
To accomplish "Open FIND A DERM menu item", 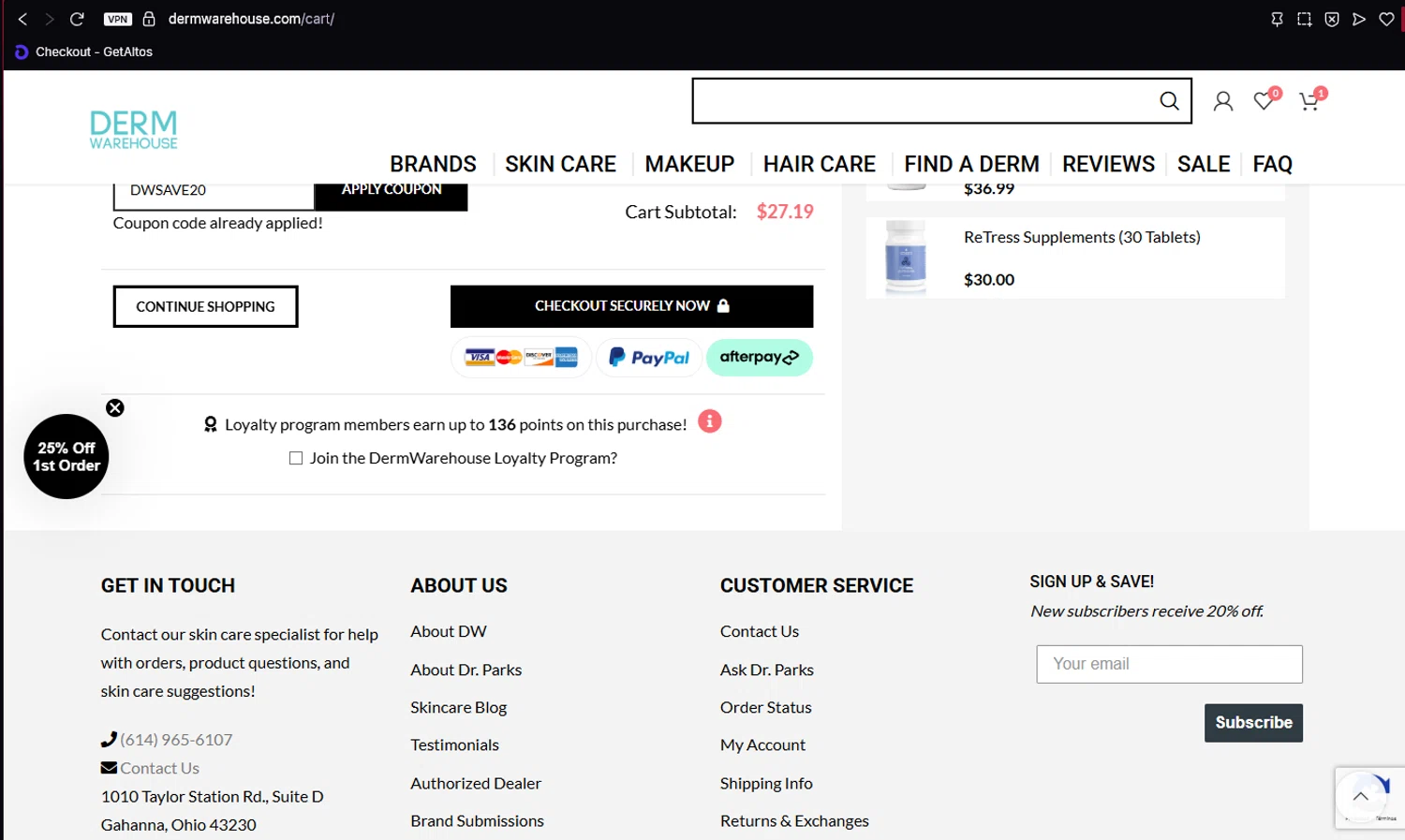I will [971, 165].
